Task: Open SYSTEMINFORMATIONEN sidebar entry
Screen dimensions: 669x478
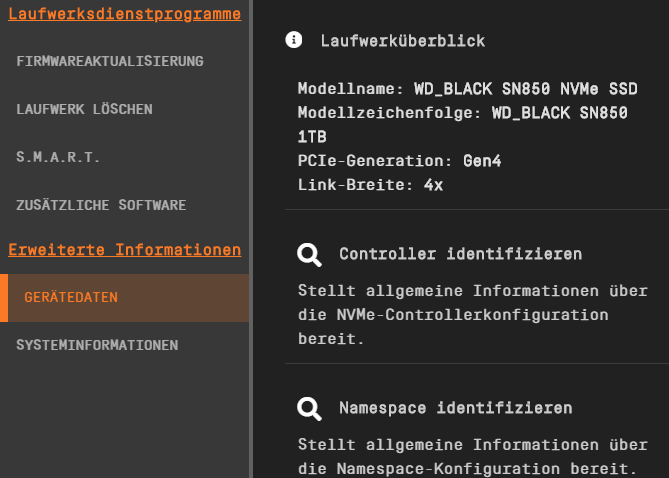Action: point(97,345)
